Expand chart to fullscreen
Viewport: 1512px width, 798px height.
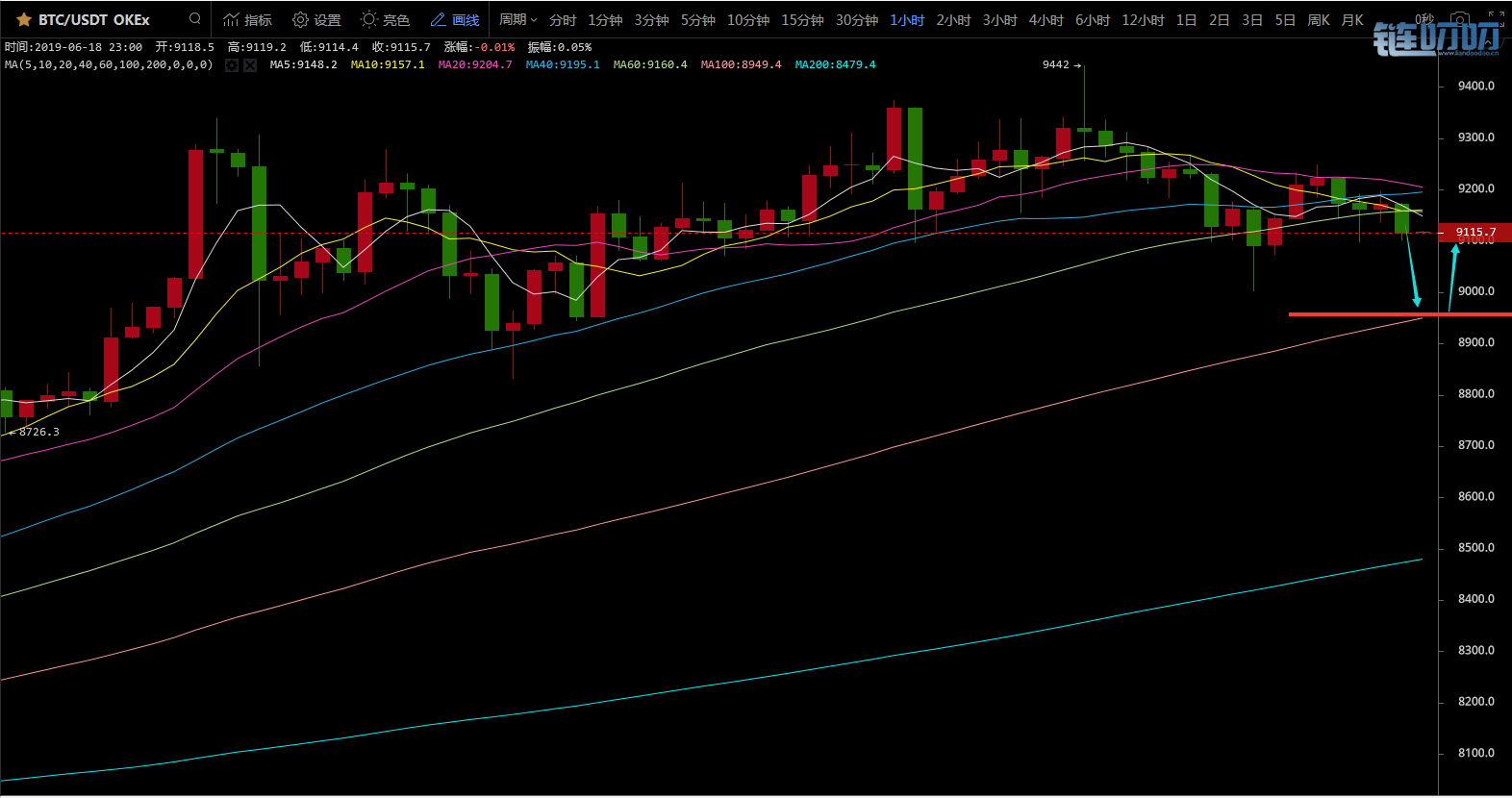tap(1496, 19)
